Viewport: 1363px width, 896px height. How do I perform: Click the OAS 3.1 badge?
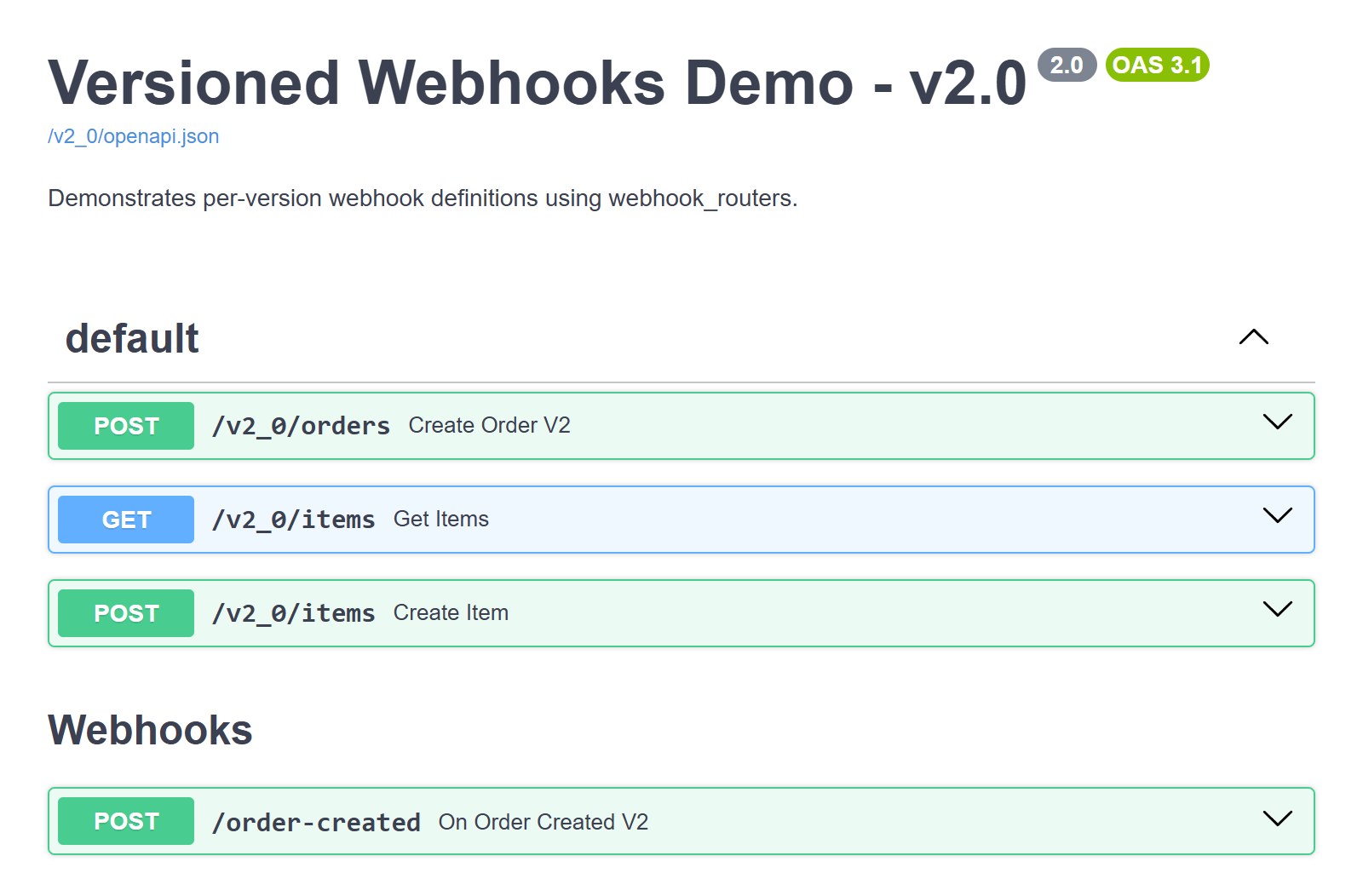click(x=1157, y=65)
